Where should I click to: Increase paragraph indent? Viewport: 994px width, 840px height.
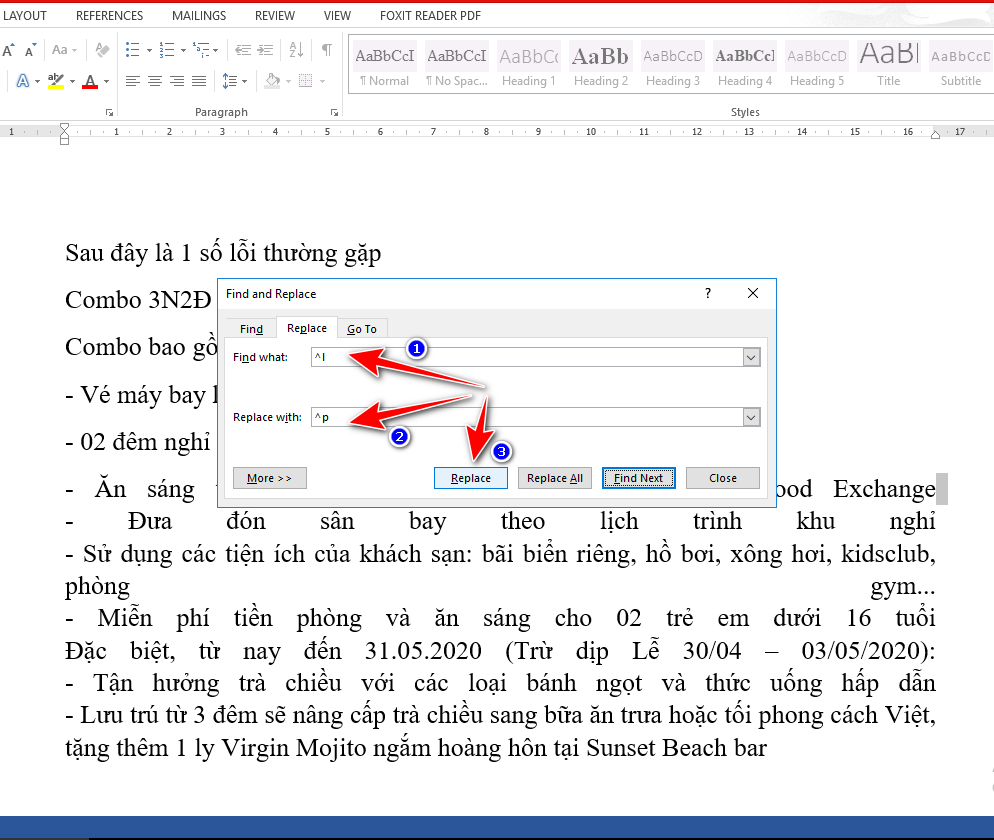265,49
